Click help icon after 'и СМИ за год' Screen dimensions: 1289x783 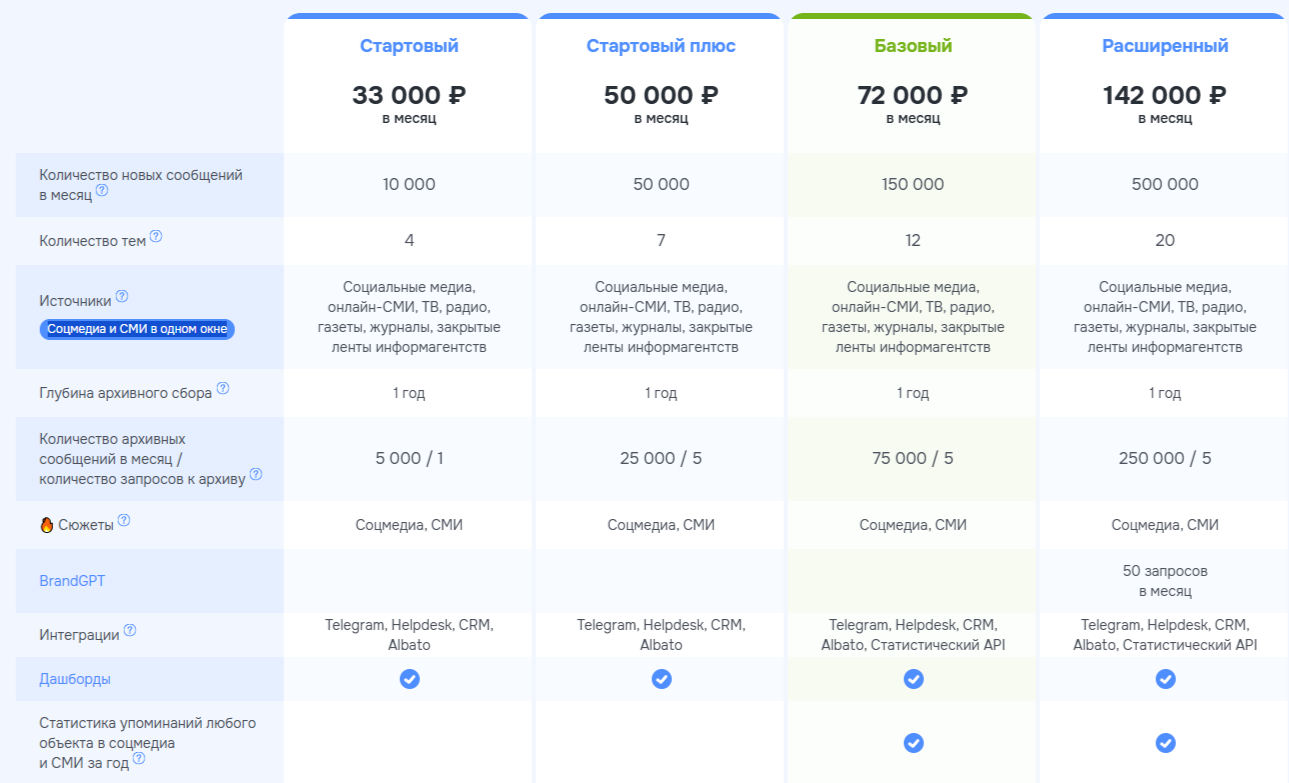(x=139, y=758)
